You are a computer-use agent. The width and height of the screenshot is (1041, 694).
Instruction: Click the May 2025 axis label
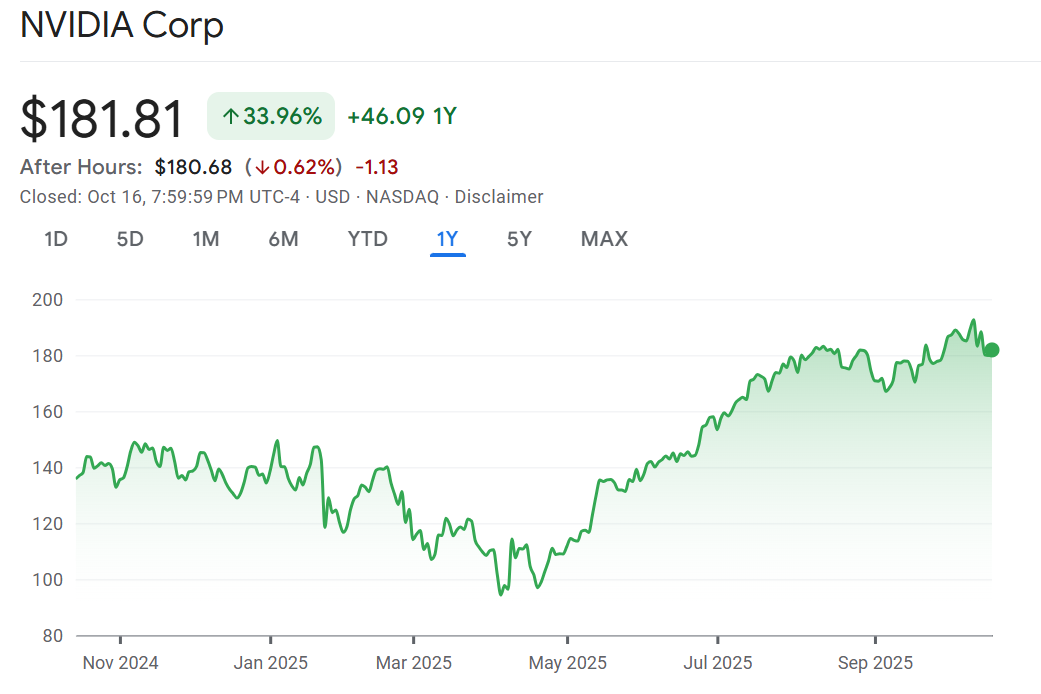pyautogui.click(x=567, y=663)
